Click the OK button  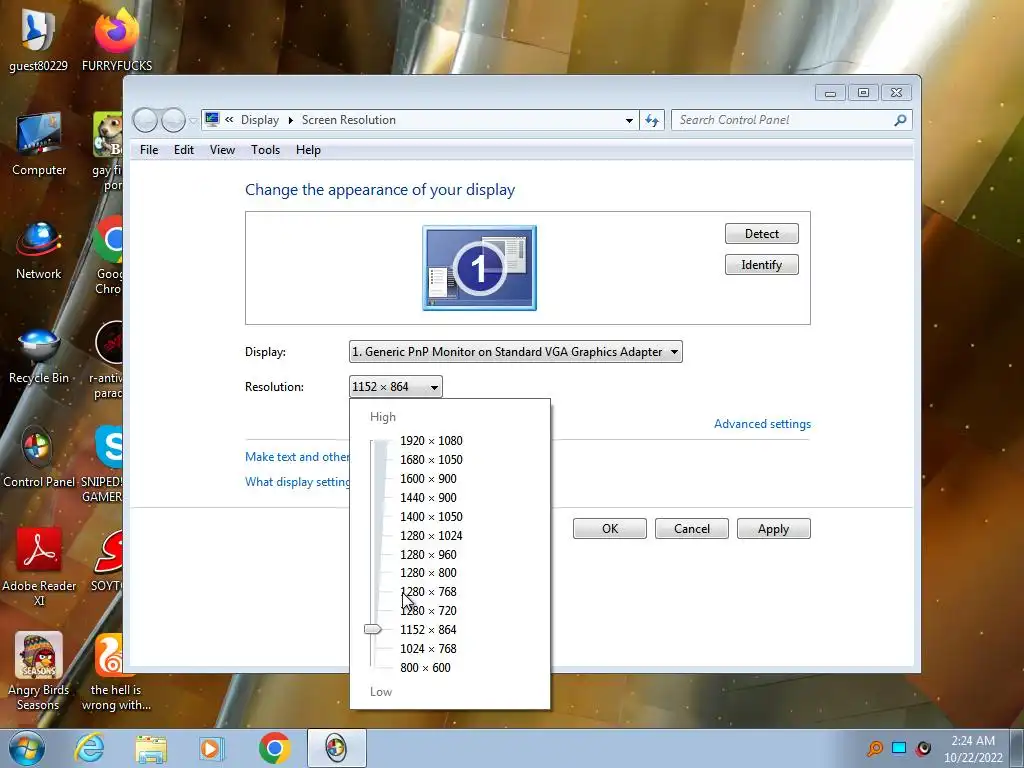point(610,529)
